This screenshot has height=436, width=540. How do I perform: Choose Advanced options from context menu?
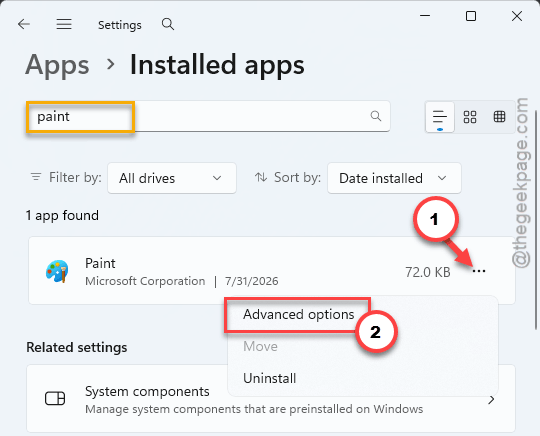tap(299, 314)
